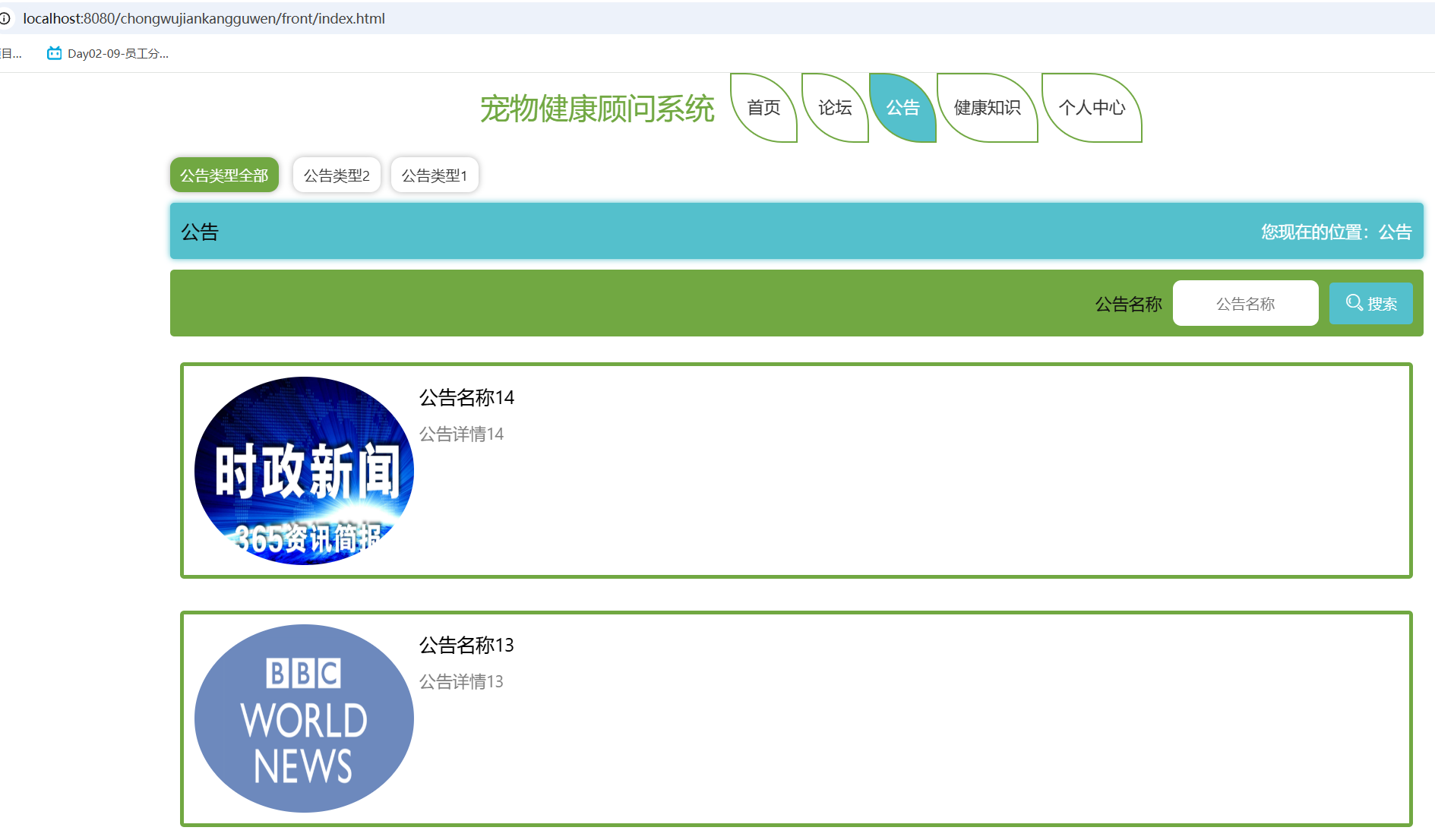
Task: Click the site info icon in the address bar
Action: [x=5, y=18]
